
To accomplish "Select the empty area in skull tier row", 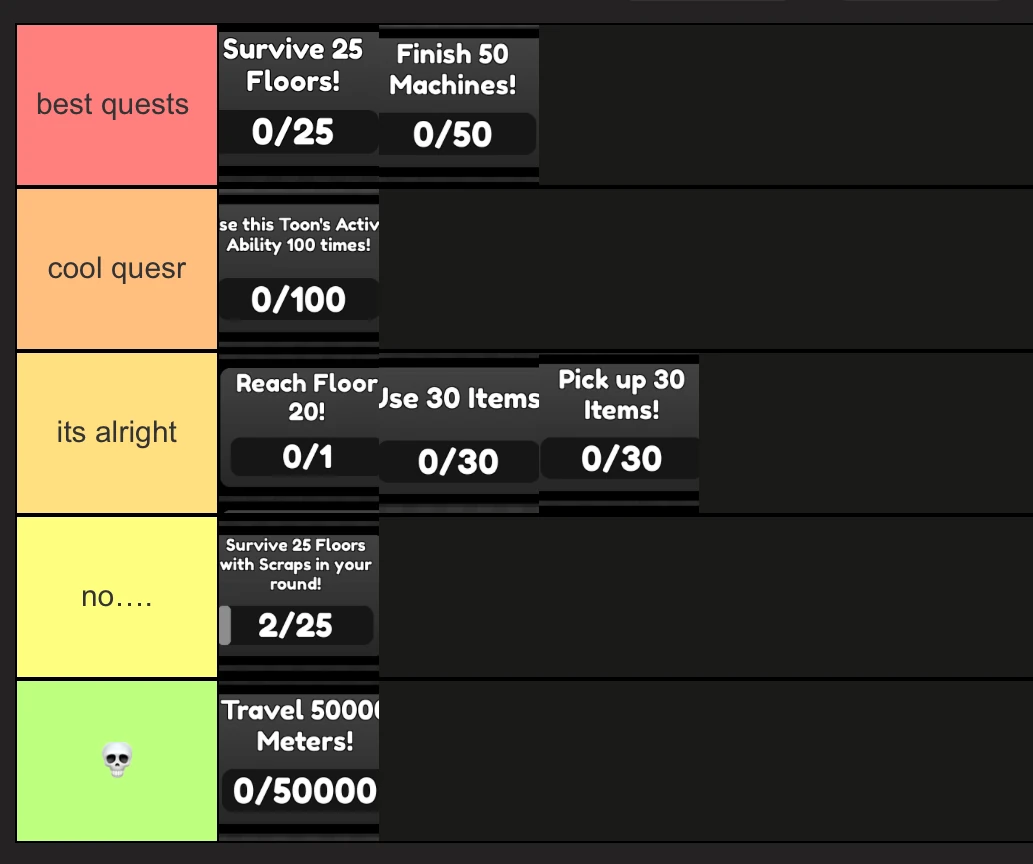I will point(700,761).
